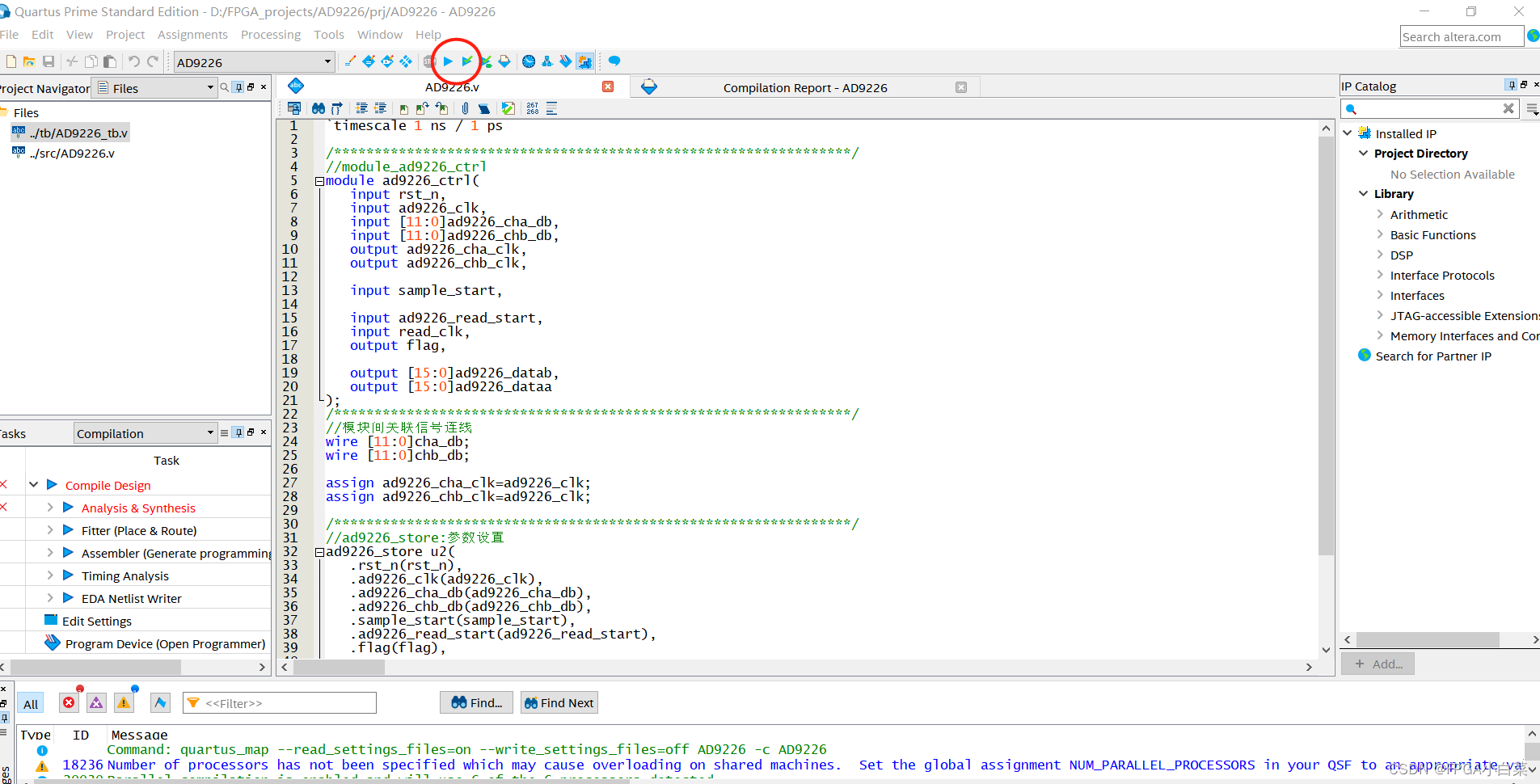Image resolution: width=1540 pixels, height=784 pixels.
Task: Click the Add... button in IP Catalog
Action: [1378, 664]
